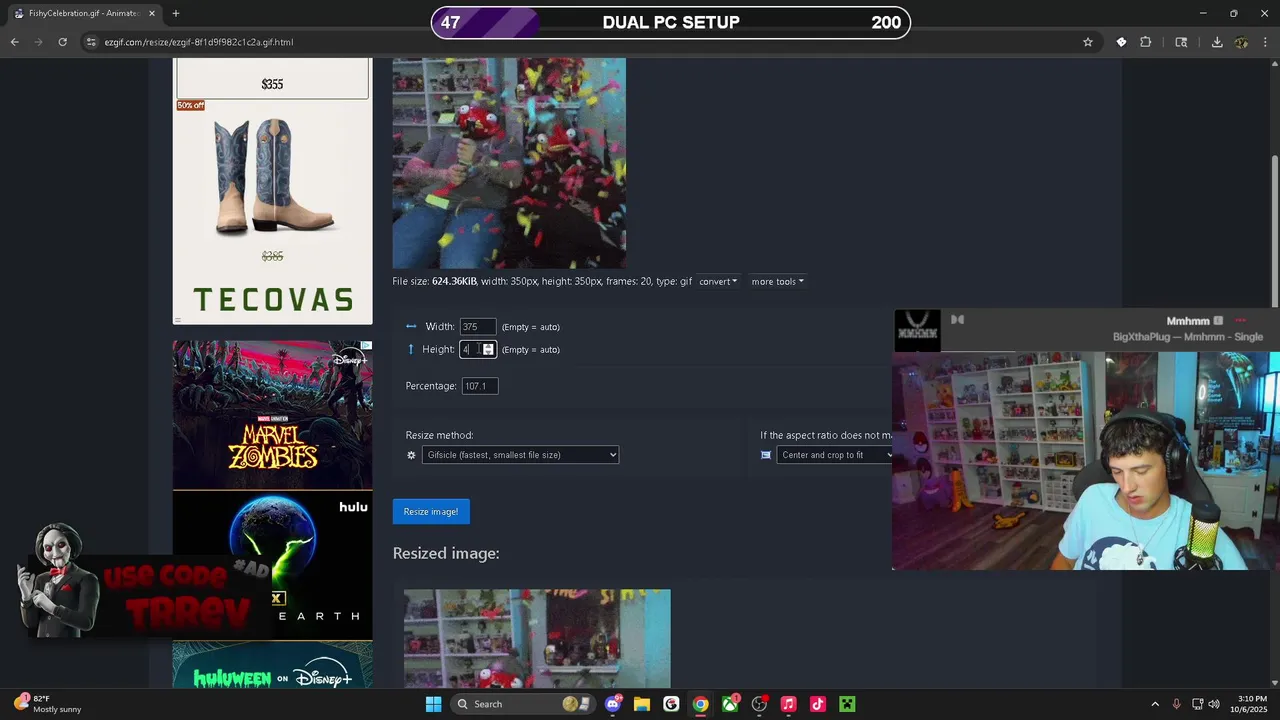Open File Explorer from the taskbar

(642, 704)
